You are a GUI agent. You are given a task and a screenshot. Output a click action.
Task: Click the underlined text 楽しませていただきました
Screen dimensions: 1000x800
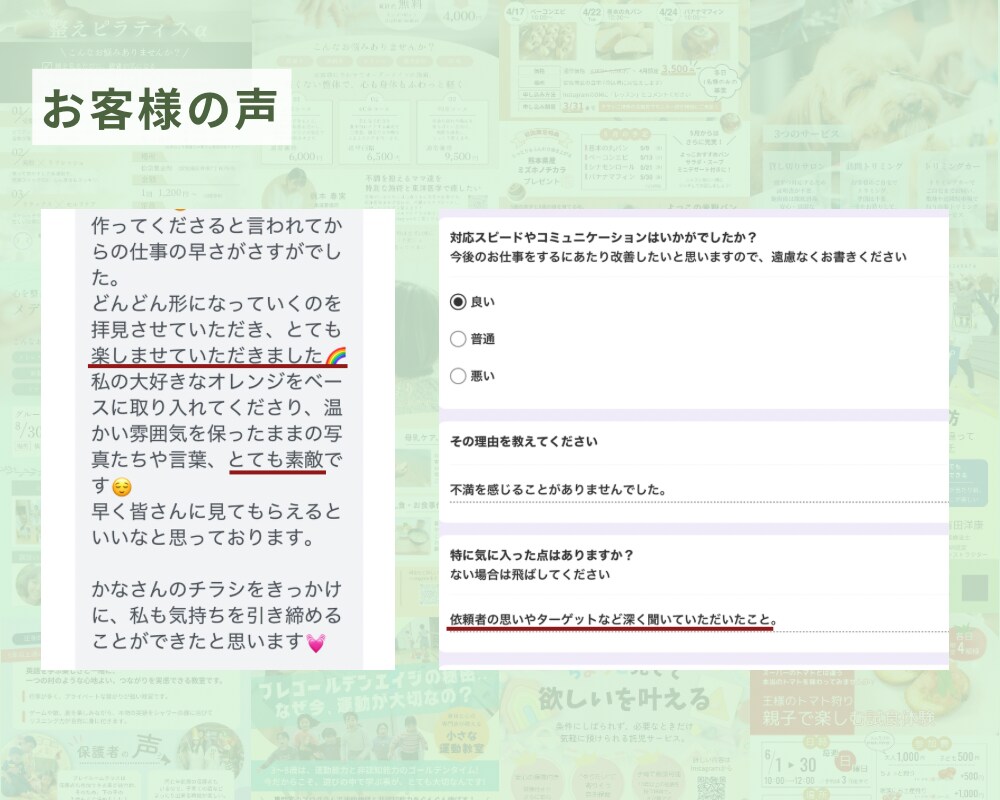207,355
